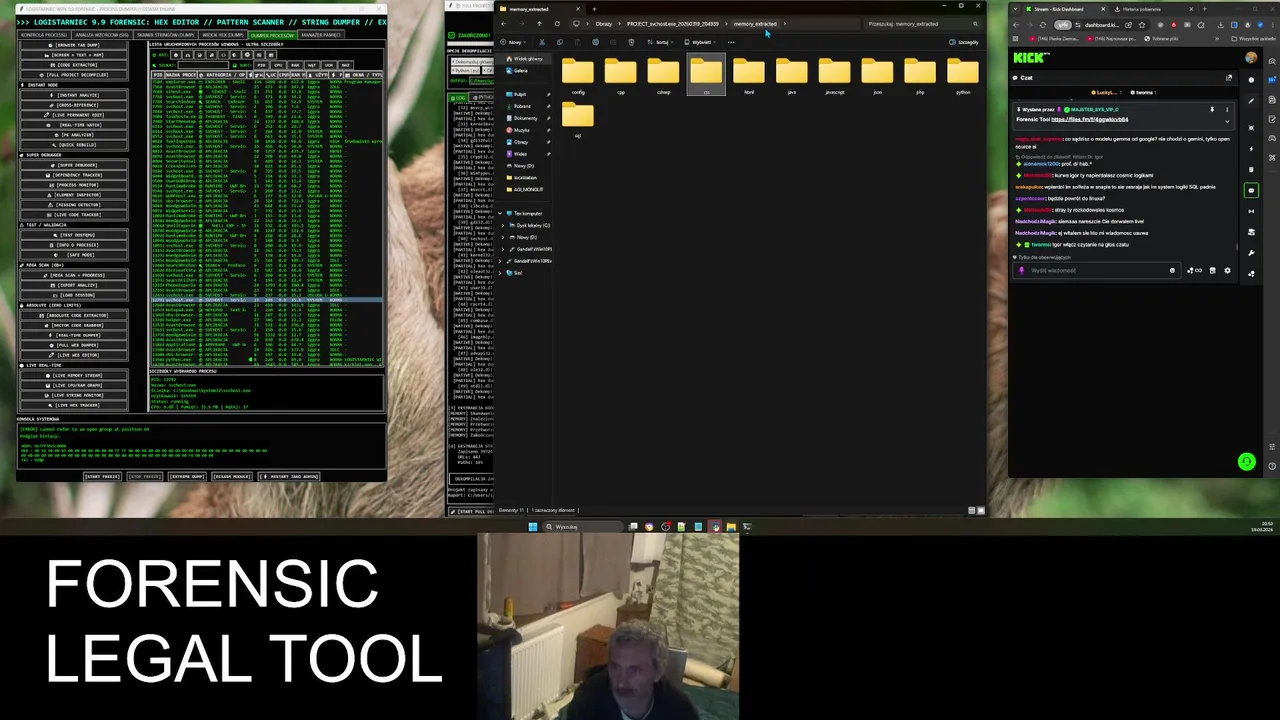
Task: Open the json folder
Action: pos(877,76)
